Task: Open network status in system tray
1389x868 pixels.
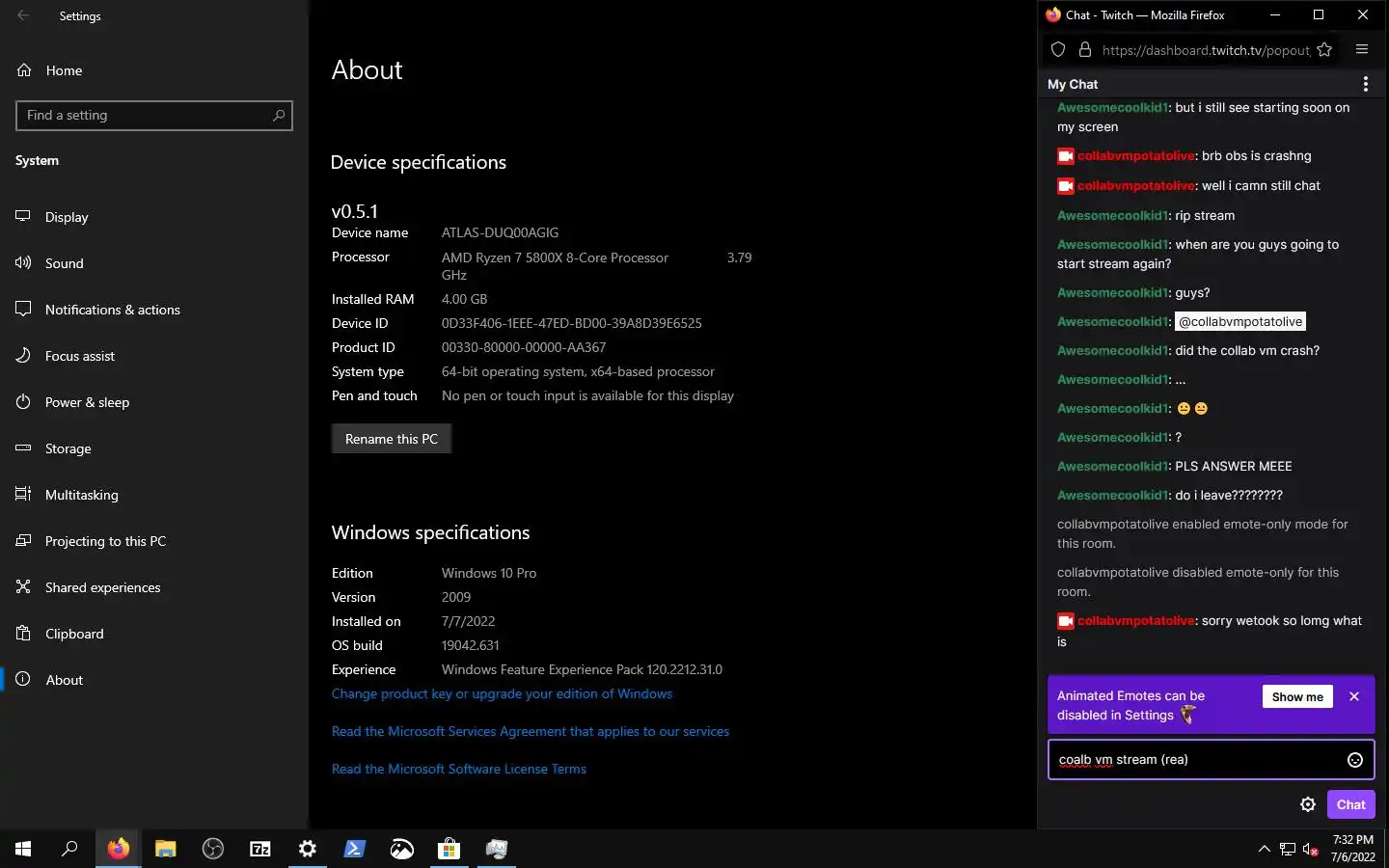Action: (x=1287, y=849)
